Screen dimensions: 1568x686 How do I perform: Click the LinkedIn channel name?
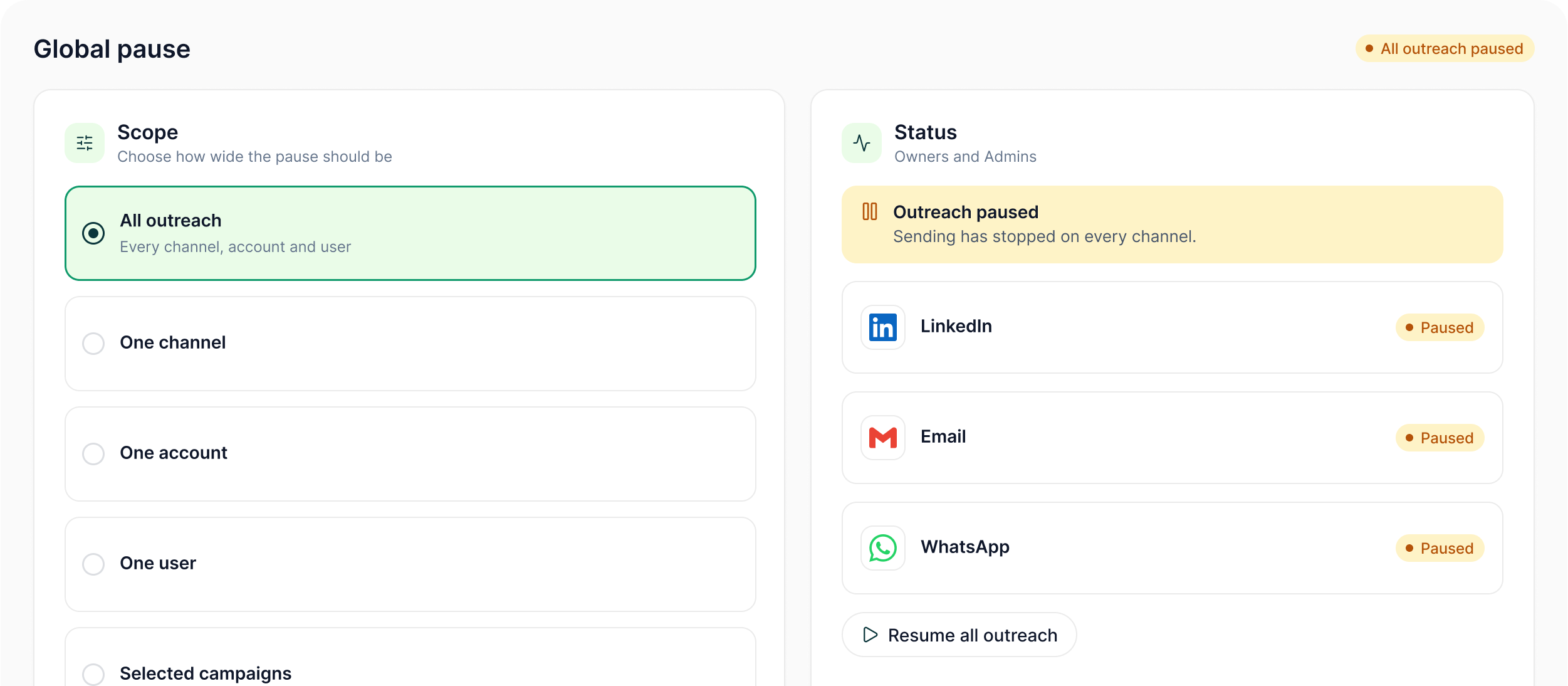point(956,326)
